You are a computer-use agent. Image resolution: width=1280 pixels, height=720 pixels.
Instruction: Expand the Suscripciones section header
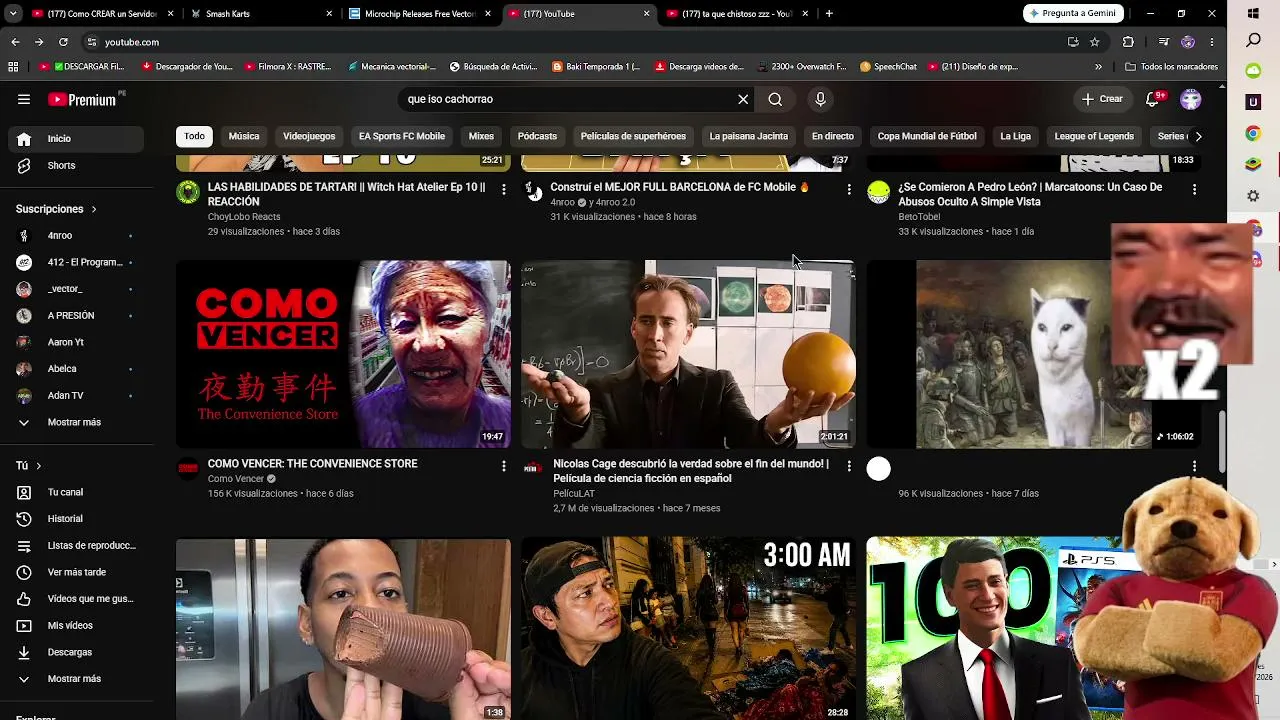point(56,209)
